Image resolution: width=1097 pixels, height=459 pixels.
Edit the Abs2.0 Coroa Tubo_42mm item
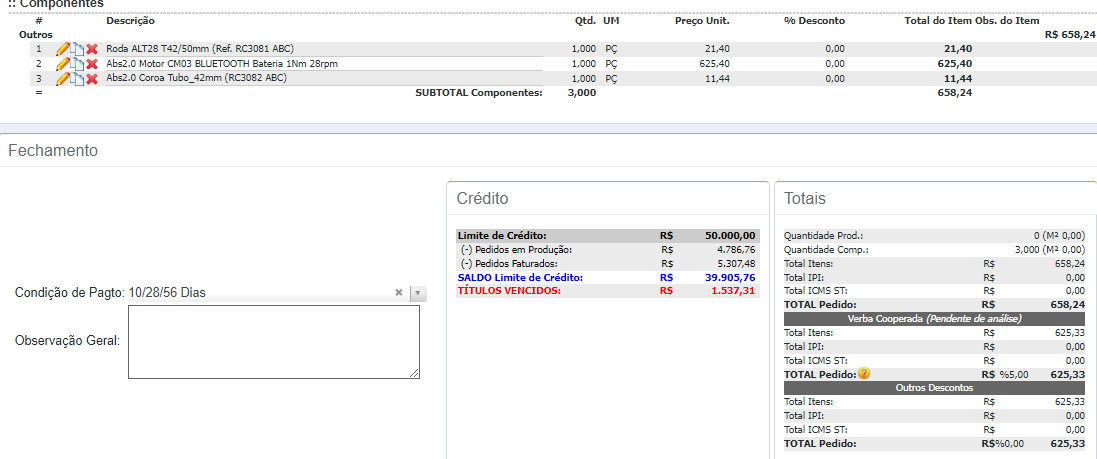63,78
